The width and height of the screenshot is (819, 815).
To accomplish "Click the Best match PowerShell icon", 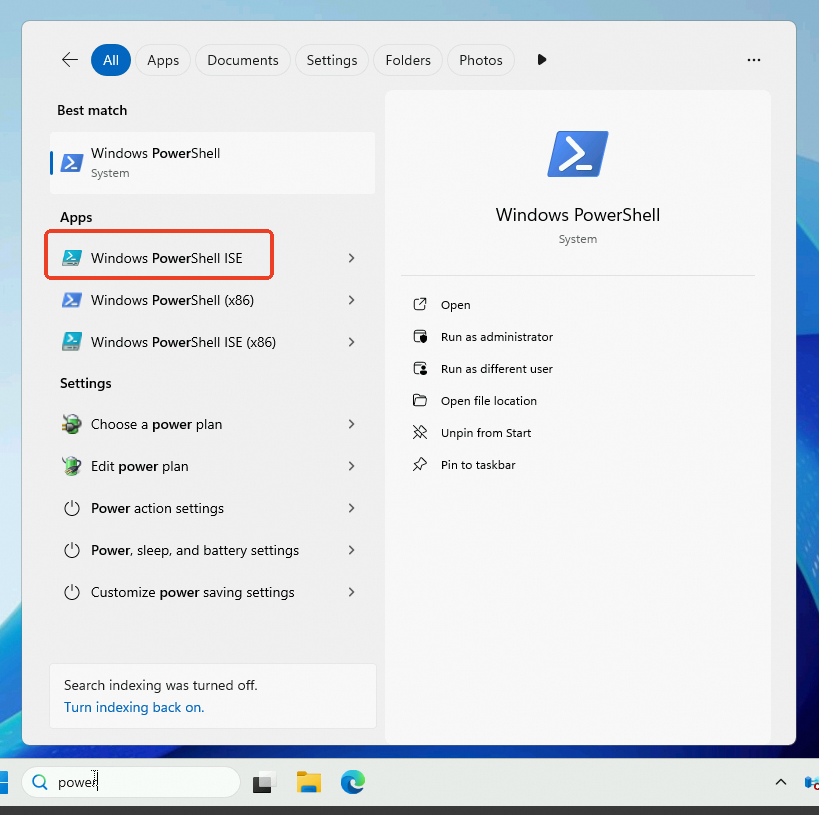I will coord(72,163).
